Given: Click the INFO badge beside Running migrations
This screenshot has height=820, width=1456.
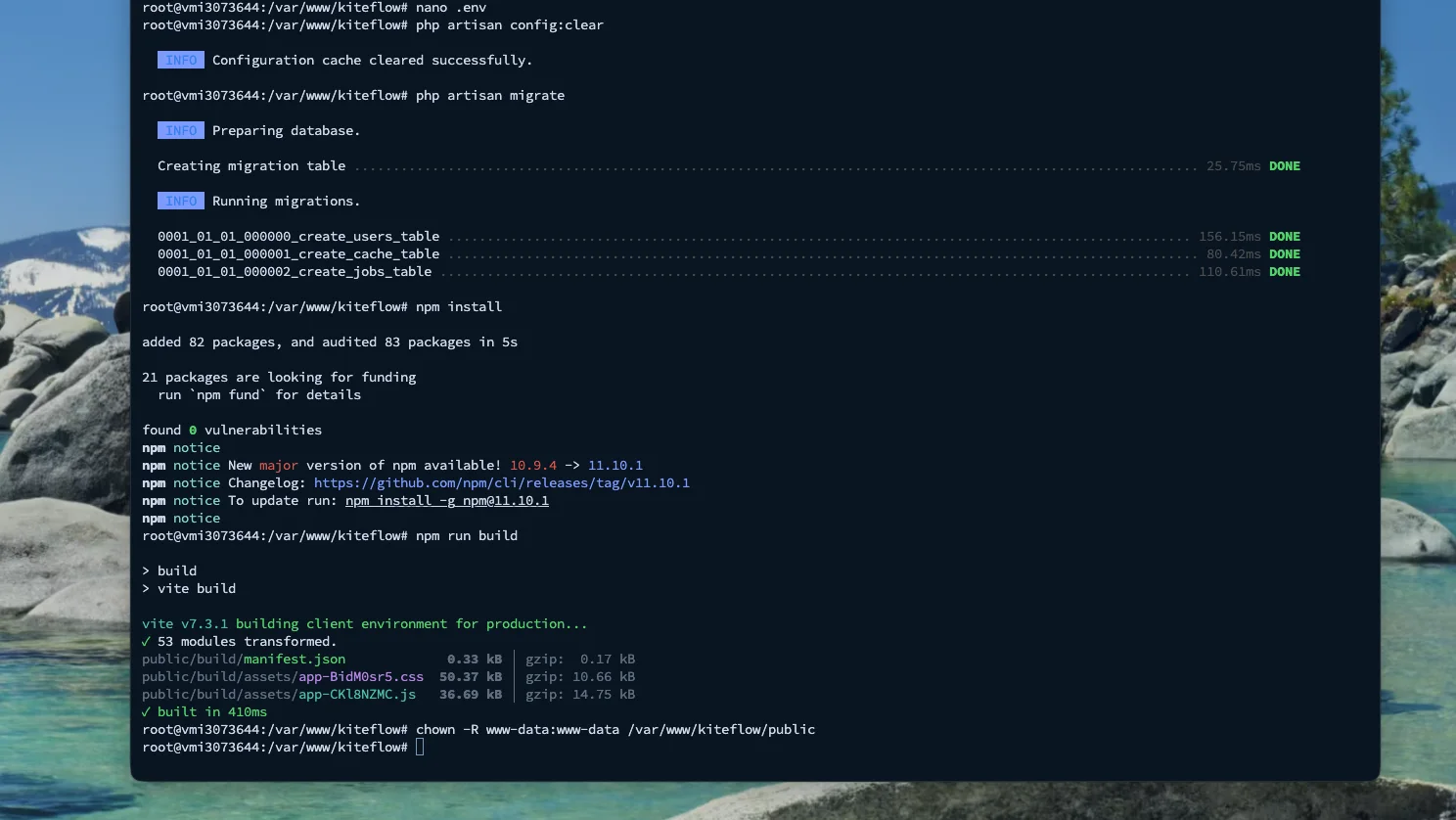Looking at the screenshot, I should click(181, 201).
